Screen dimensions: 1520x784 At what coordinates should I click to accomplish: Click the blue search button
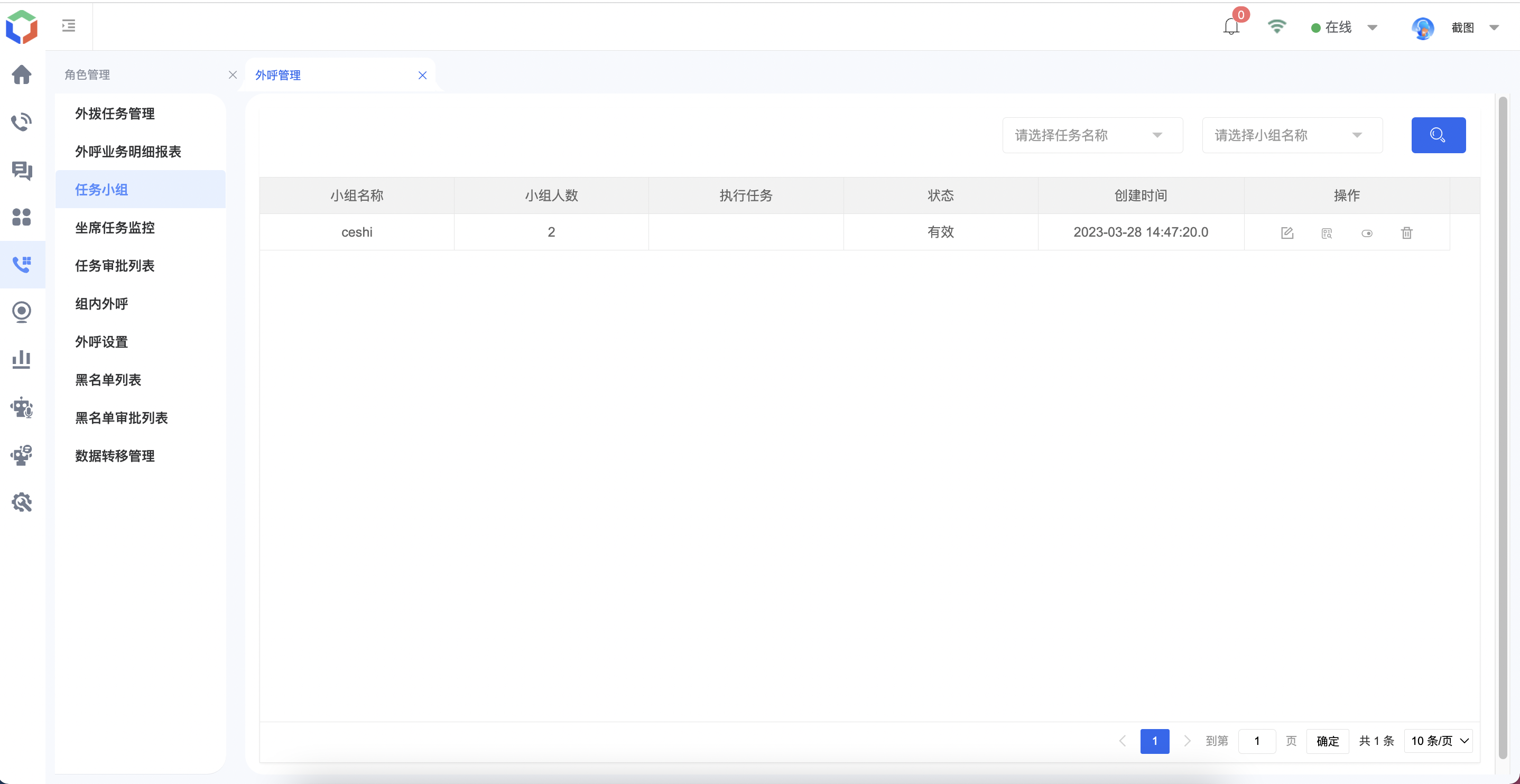[x=1438, y=135]
